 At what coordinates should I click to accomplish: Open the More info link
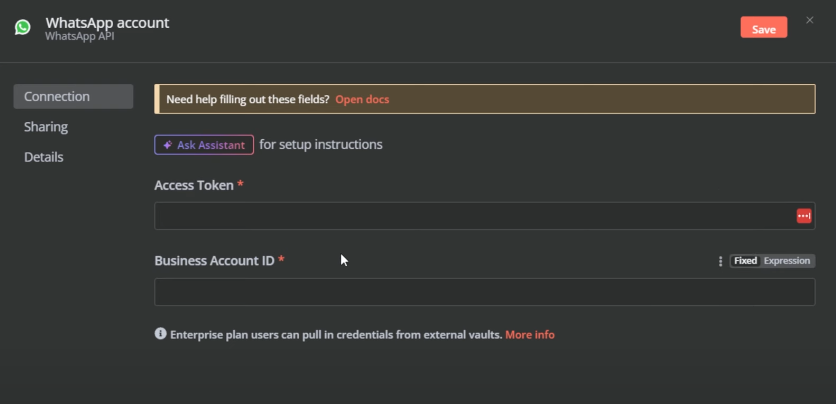click(x=530, y=335)
